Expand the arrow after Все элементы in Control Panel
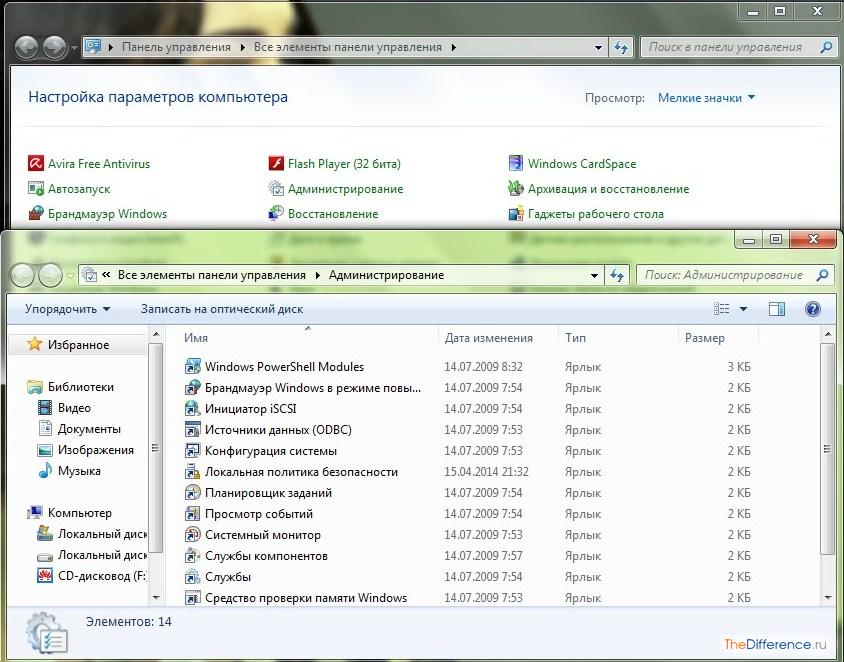 coord(454,47)
